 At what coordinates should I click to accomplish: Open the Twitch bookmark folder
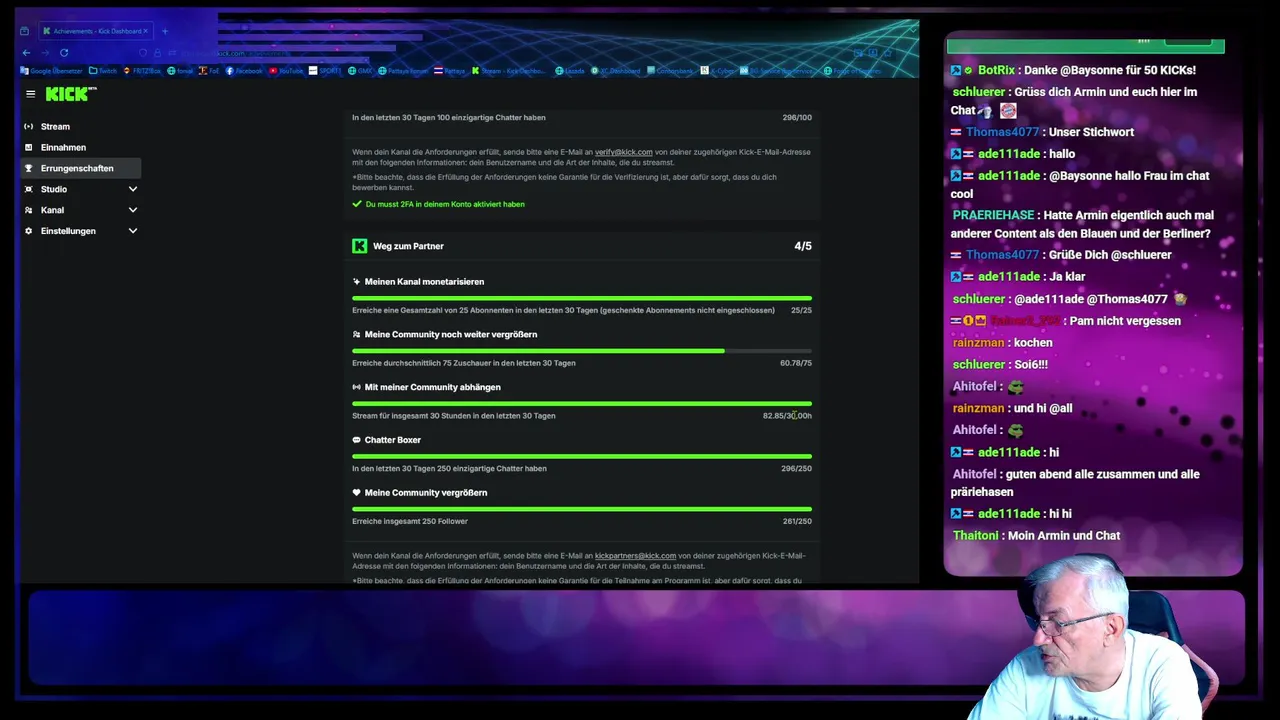(x=103, y=71)
